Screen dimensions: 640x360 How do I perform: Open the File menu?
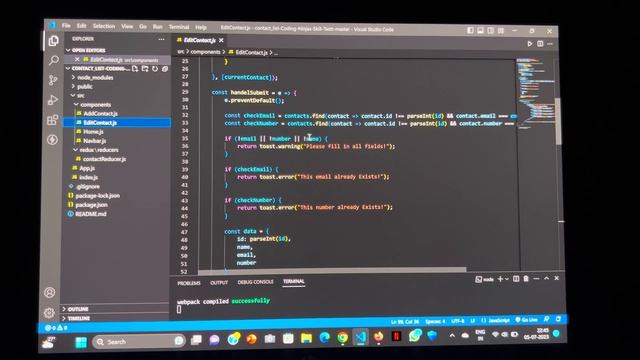point(66,25)
